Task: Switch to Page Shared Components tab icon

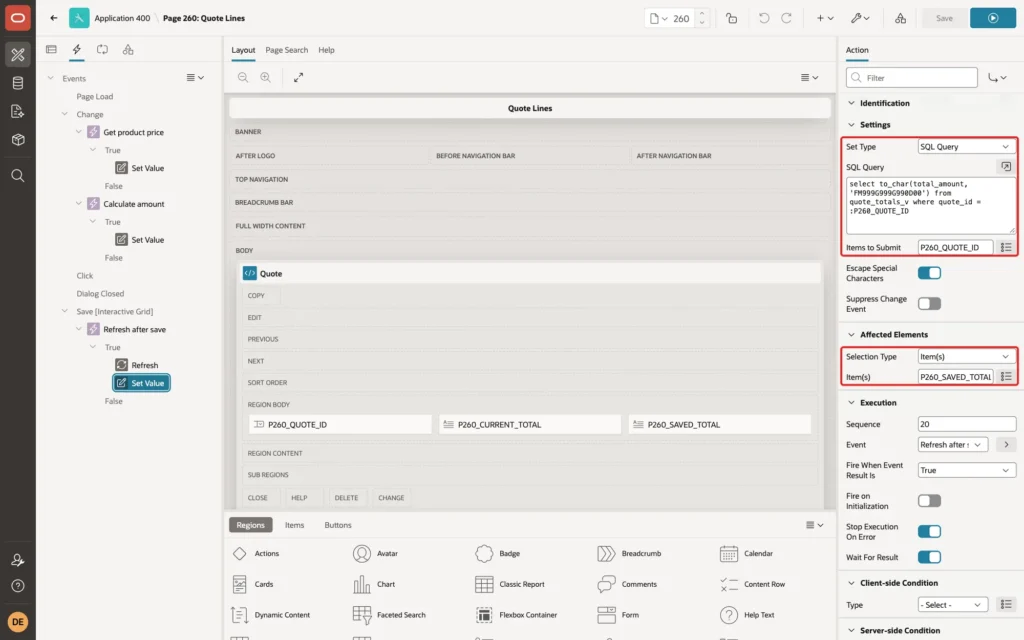Action: coord(128,50)
